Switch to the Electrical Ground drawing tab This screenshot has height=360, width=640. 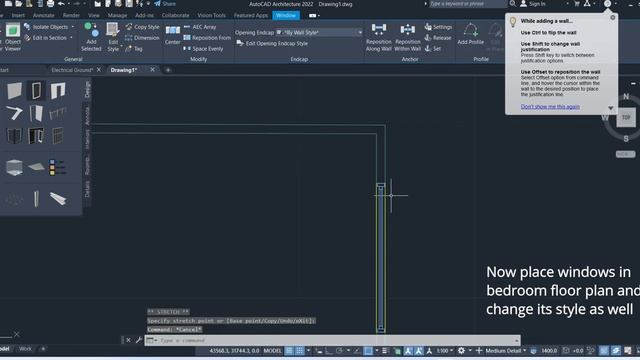[72, 70]
